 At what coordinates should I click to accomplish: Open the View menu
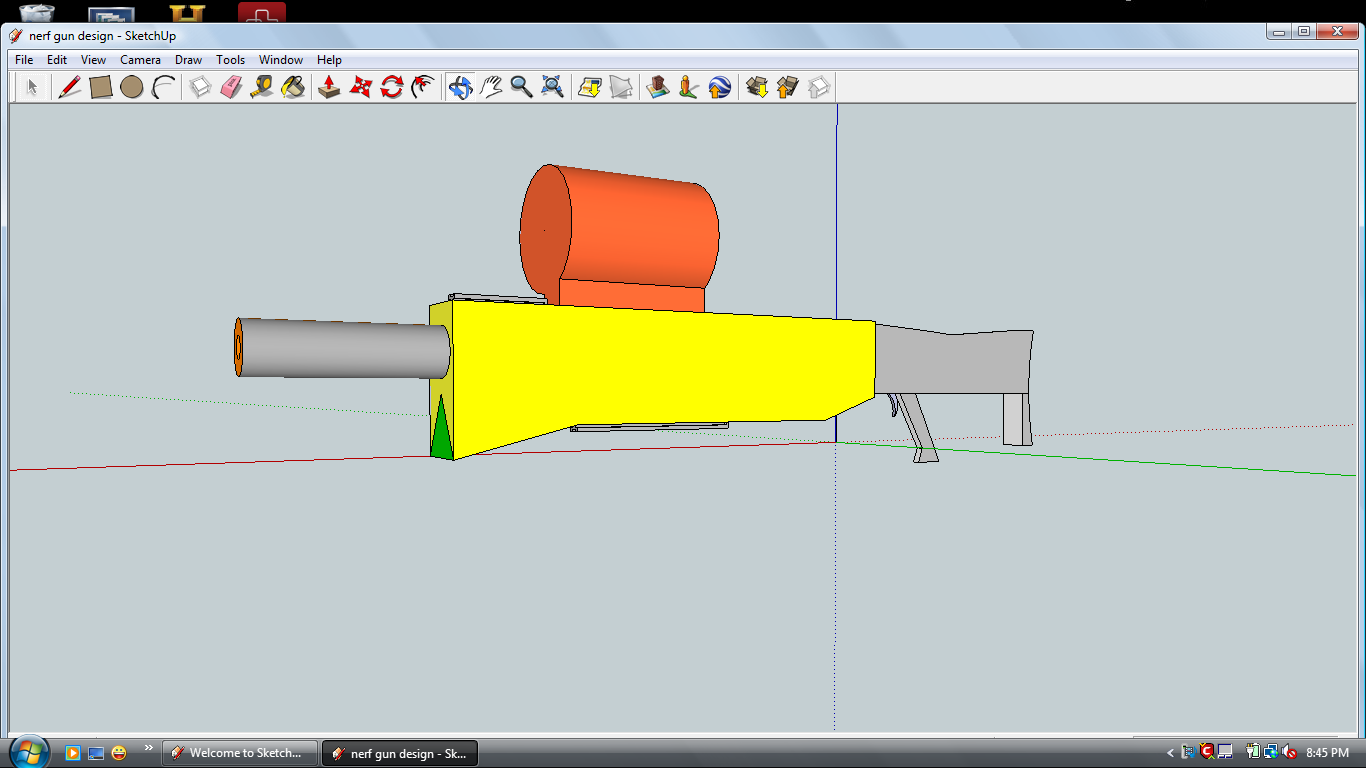94,60
